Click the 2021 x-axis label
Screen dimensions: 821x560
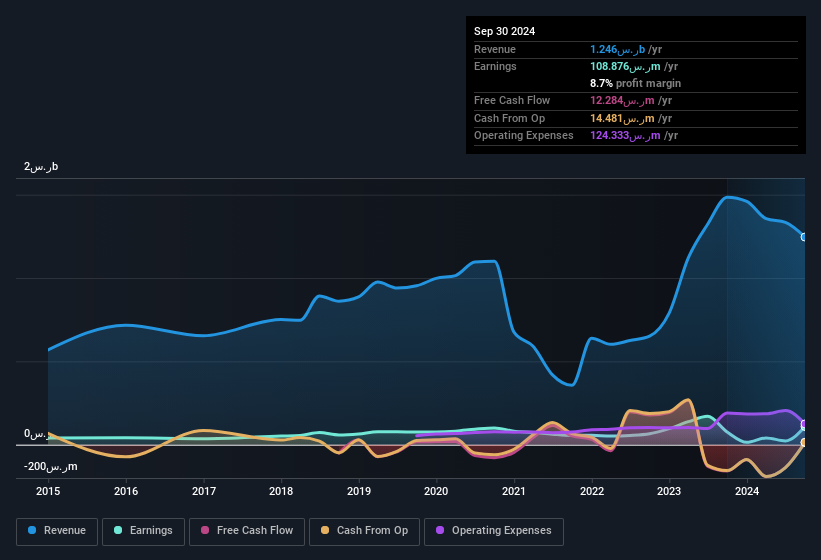coord(514,491)
